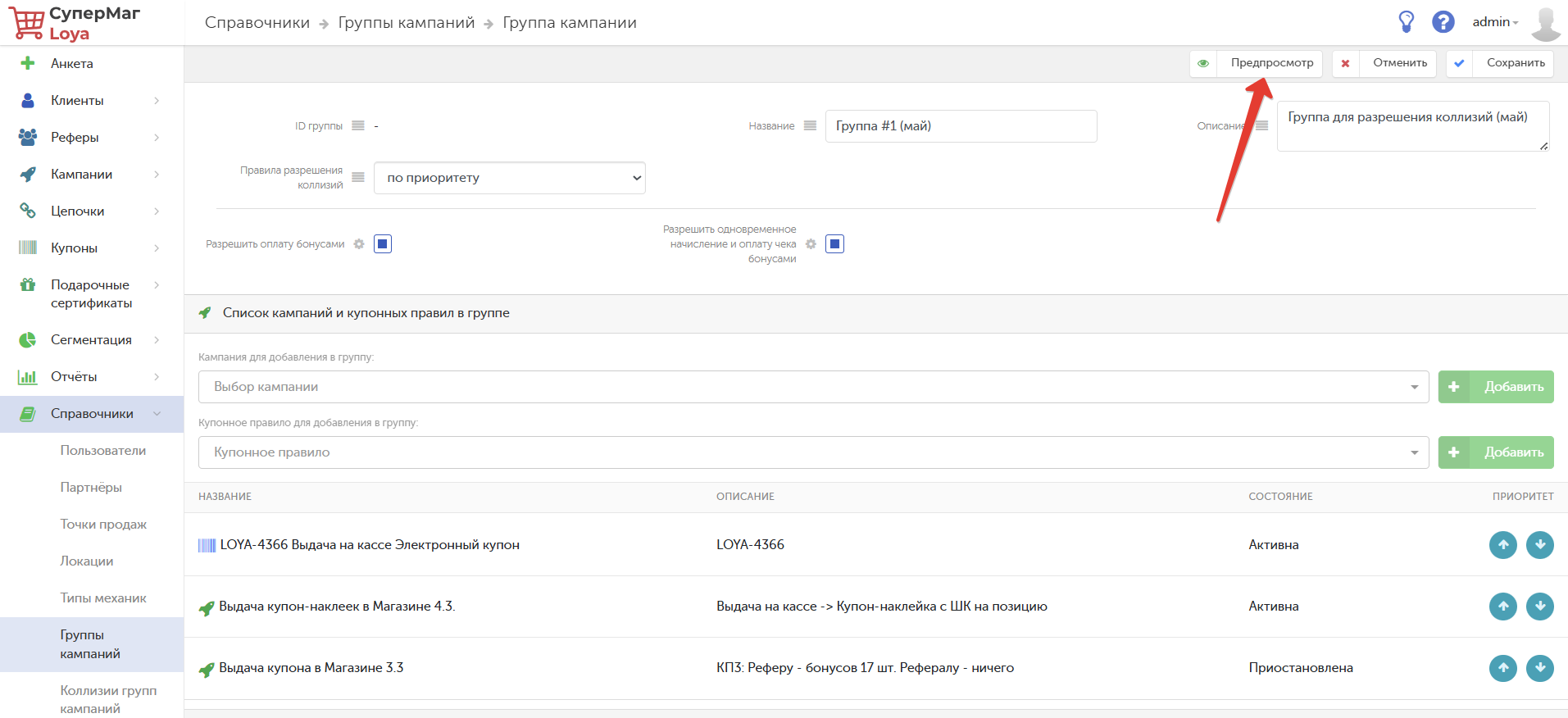Screen dimensions: 1568x718
Task: Click the Предпросмотр button
Action: pos(1256,63)
